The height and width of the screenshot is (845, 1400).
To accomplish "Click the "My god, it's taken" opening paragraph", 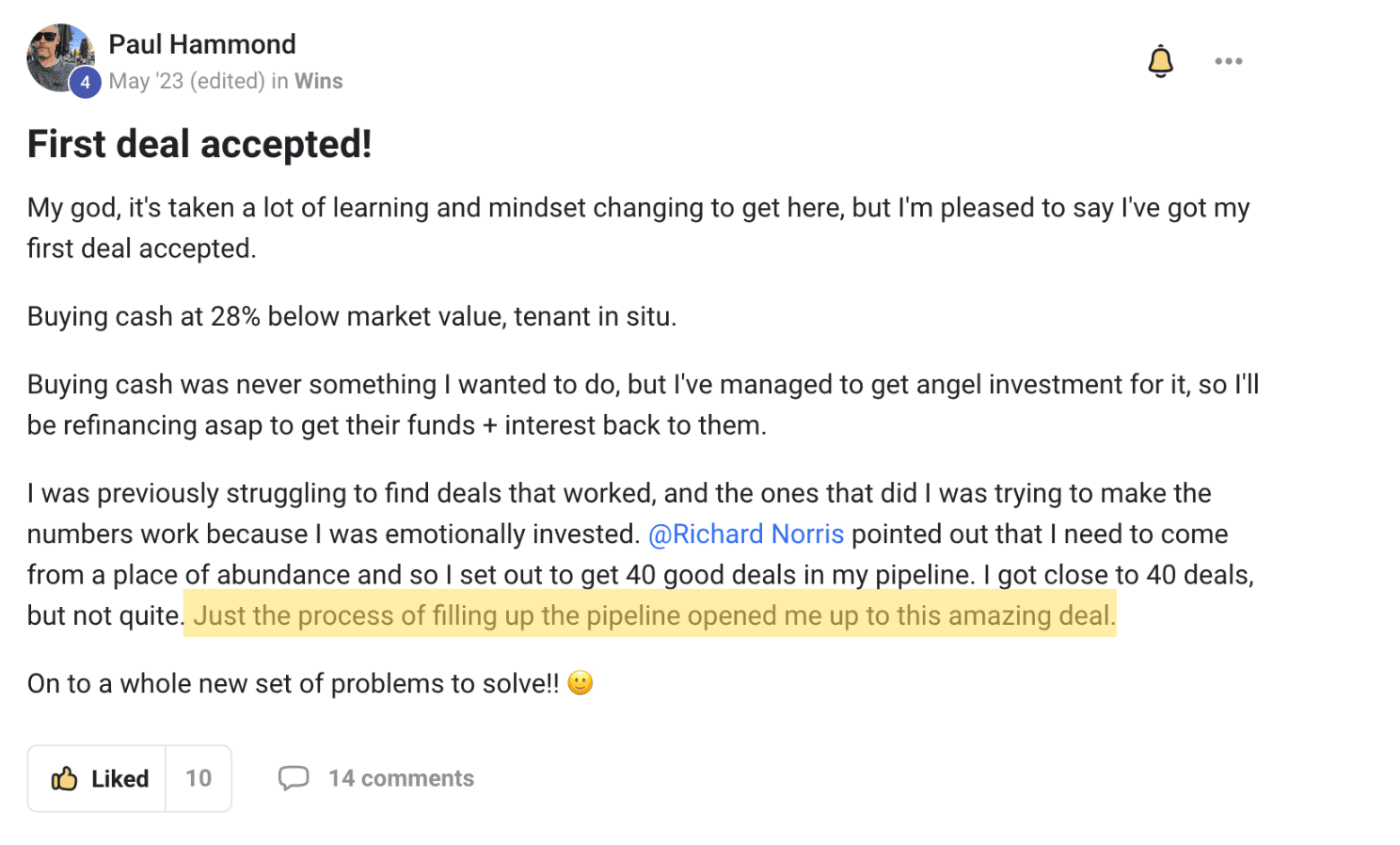I will pos(639,228).
